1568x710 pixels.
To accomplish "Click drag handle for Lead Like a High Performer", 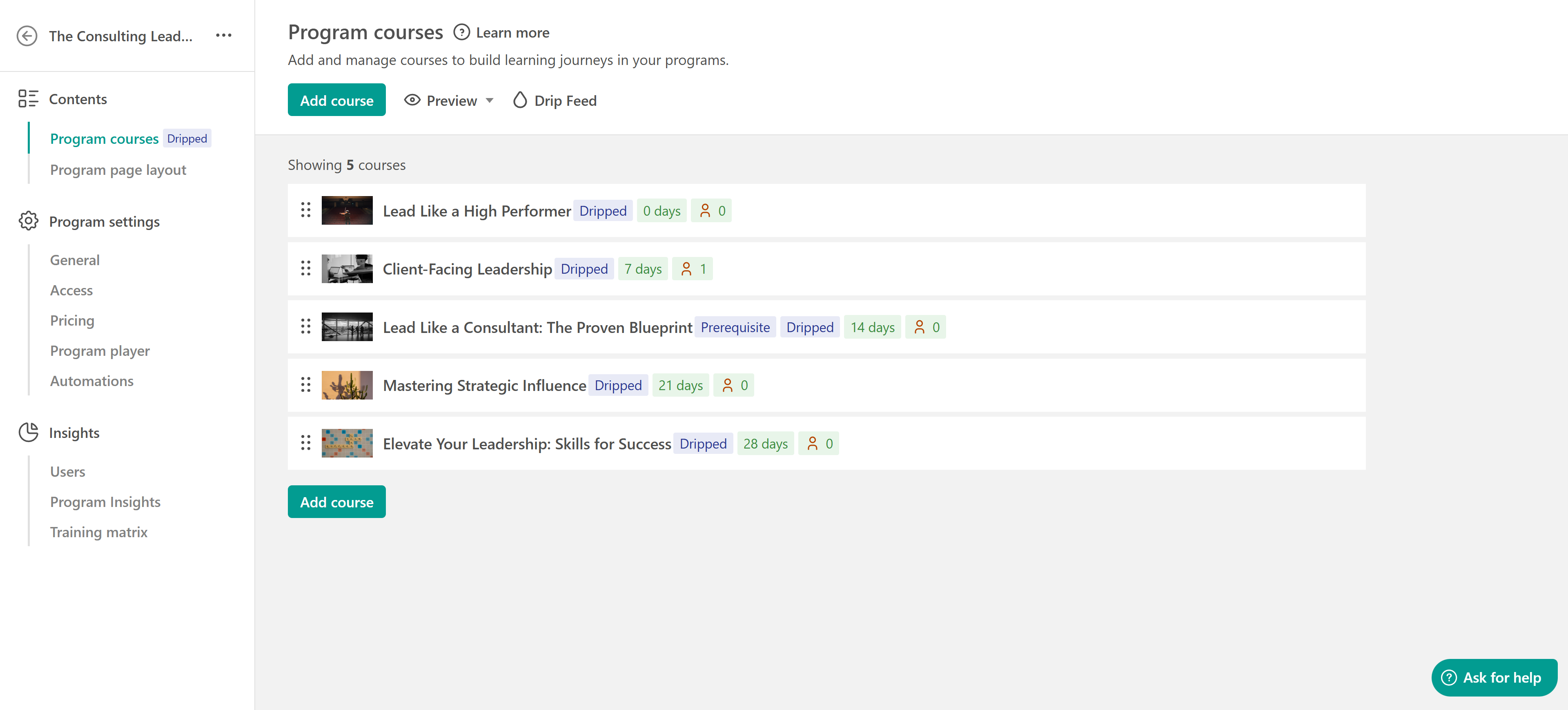I will (x=305, y=210).
